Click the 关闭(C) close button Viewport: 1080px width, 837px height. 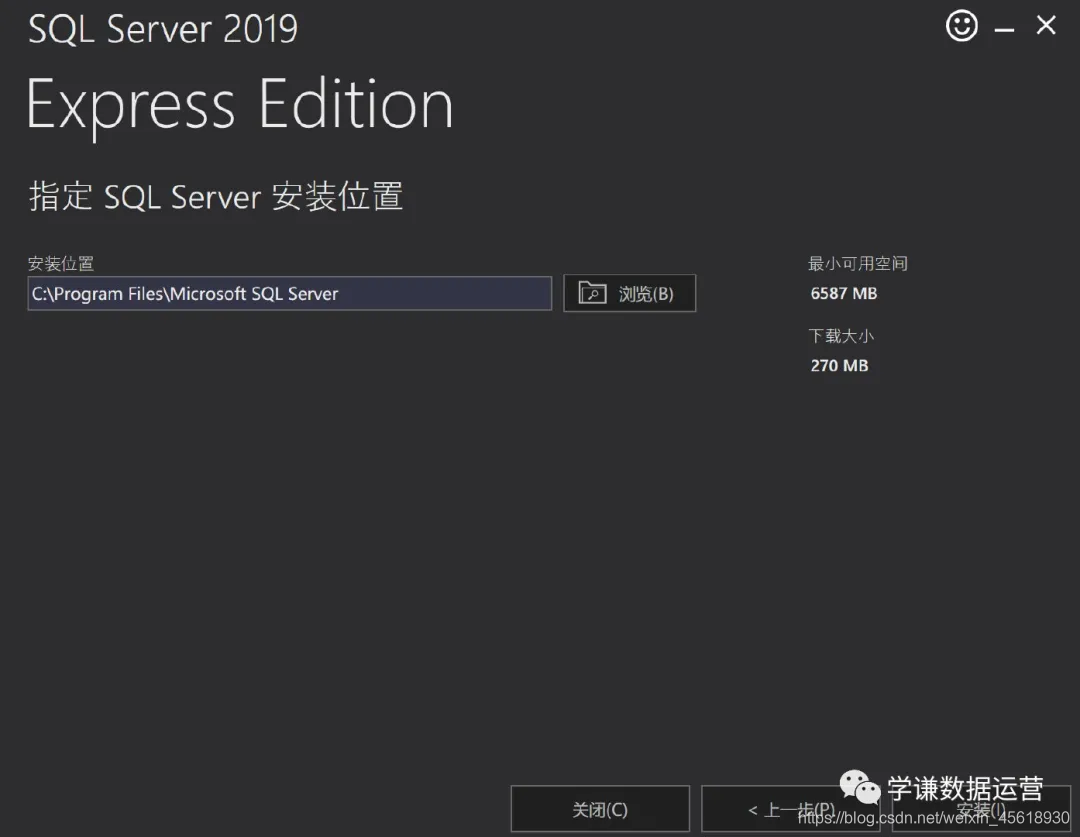(600, 809)
